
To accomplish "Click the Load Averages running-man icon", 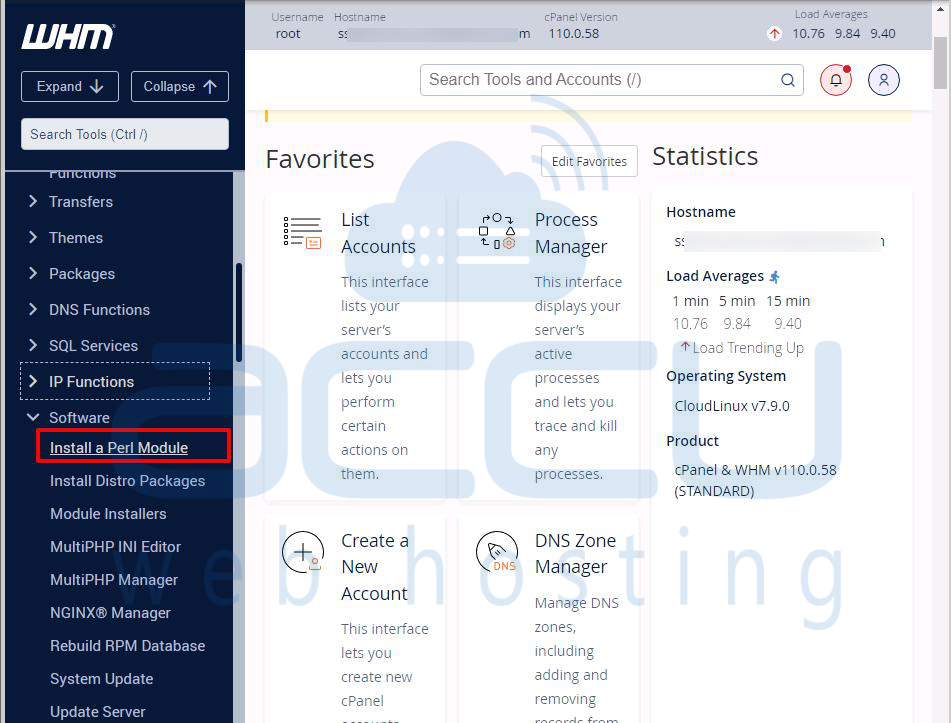I will [x=775, y=277].
